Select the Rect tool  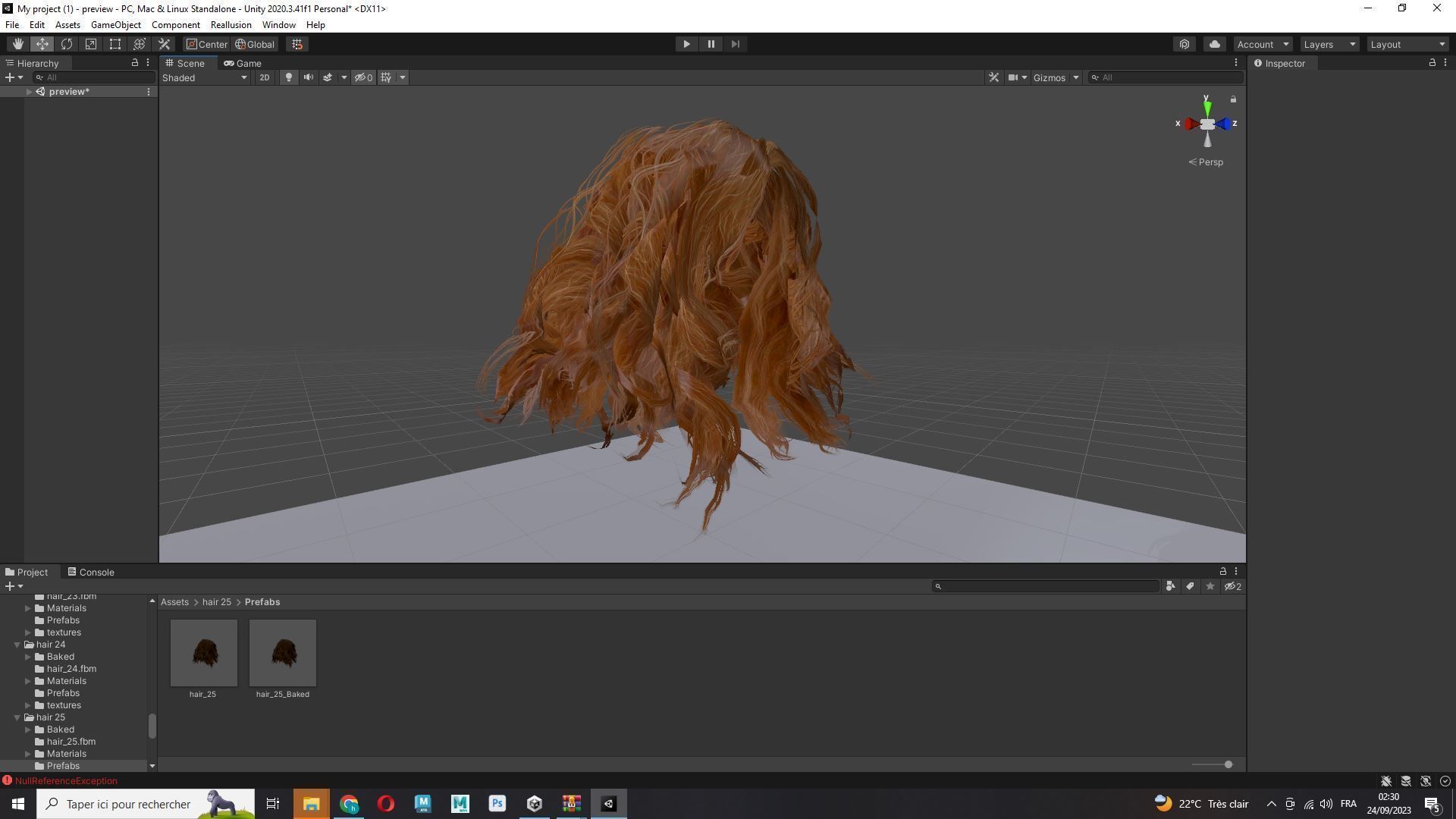coord(115,44)
